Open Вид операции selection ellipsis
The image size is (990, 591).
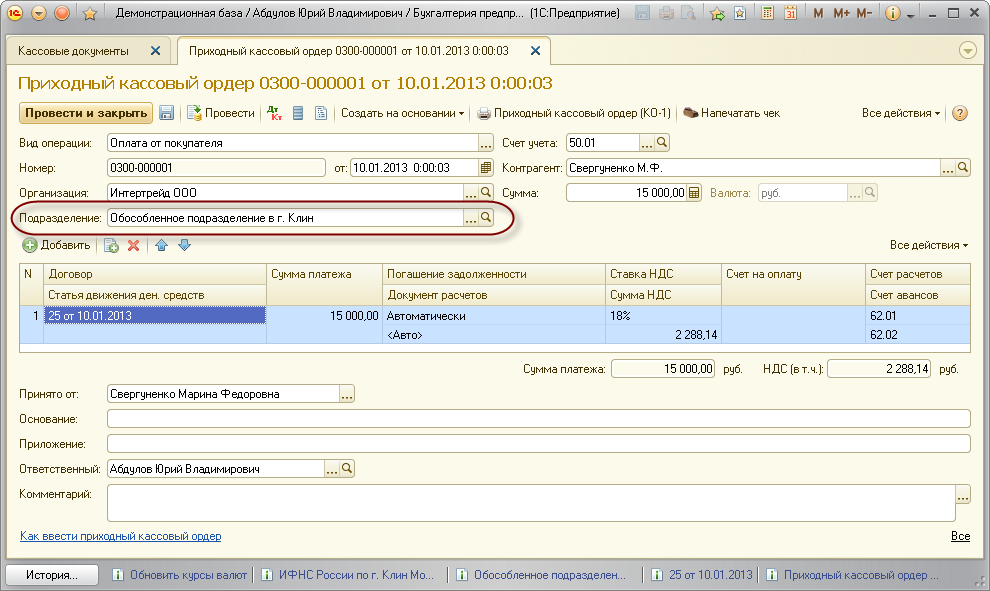[486, 143]
